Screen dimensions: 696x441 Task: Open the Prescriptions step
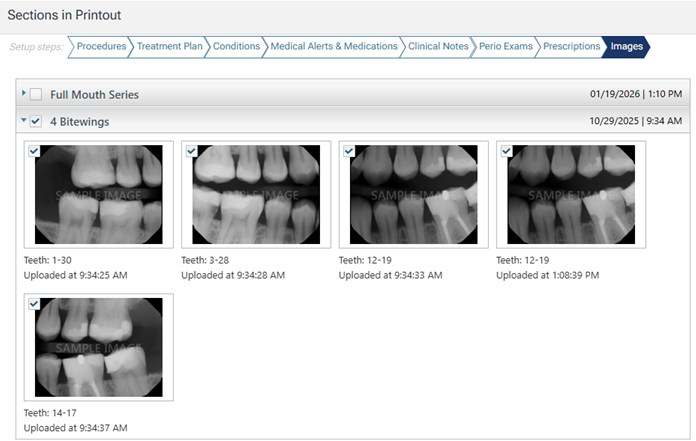(571, 46)
